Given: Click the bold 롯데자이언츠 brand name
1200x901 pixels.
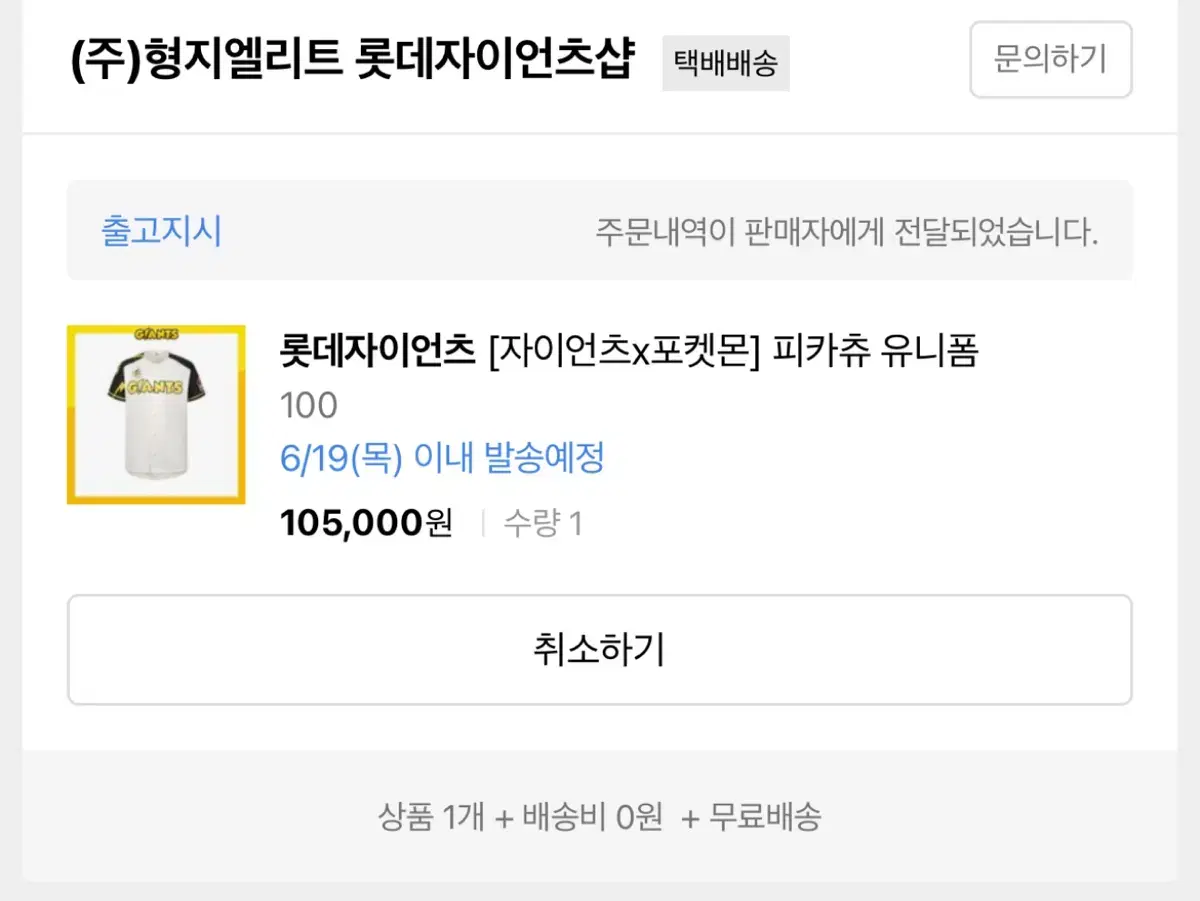Looking at the screenshot, I should coord(378,352).
